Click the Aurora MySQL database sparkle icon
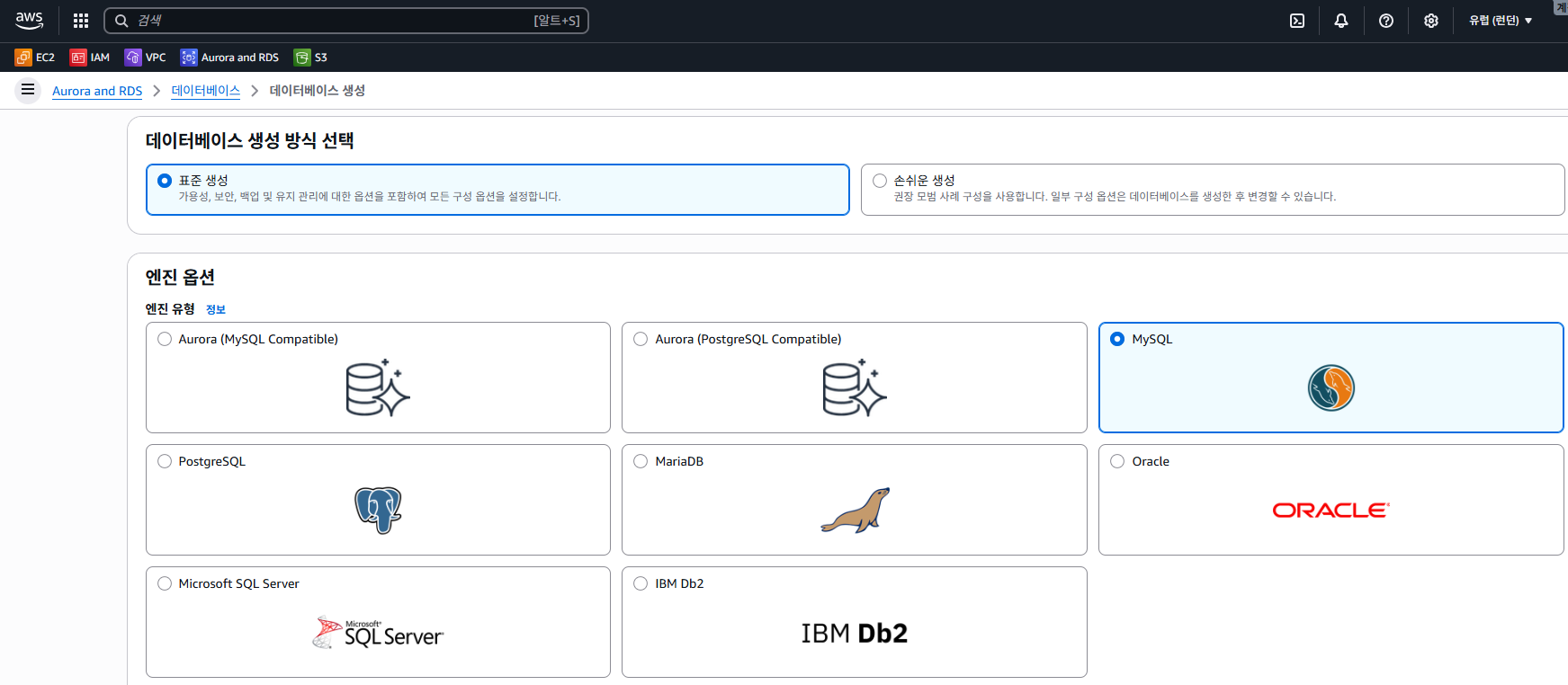Screen dimensions: 1568x685 tap(378, 387)
